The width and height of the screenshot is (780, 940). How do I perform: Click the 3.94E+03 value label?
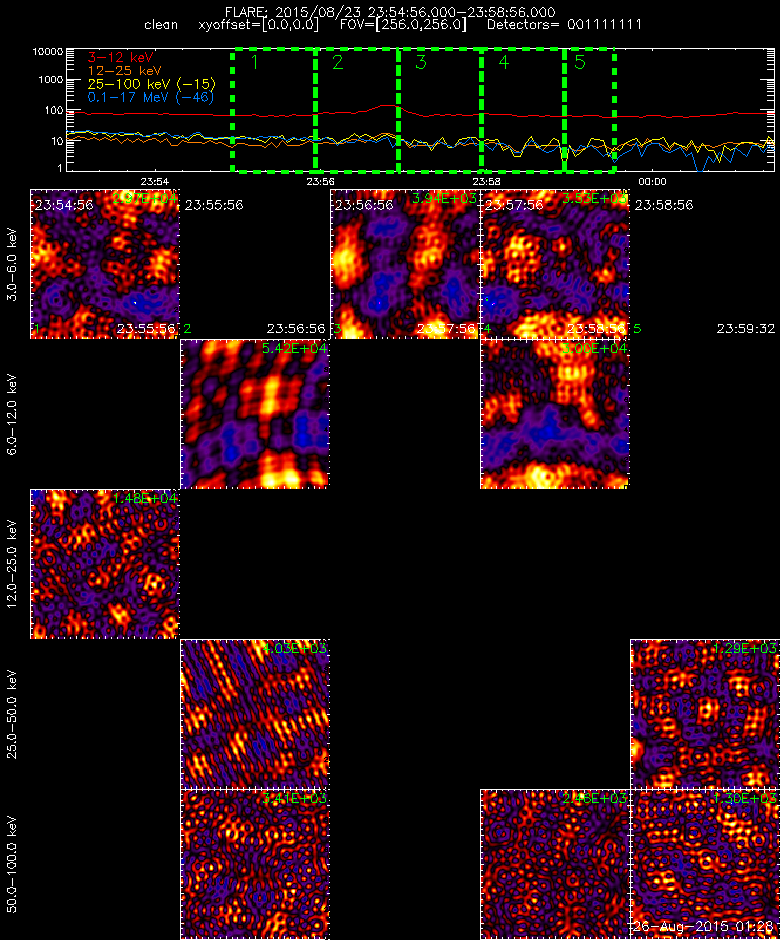(x=444, y=198)
